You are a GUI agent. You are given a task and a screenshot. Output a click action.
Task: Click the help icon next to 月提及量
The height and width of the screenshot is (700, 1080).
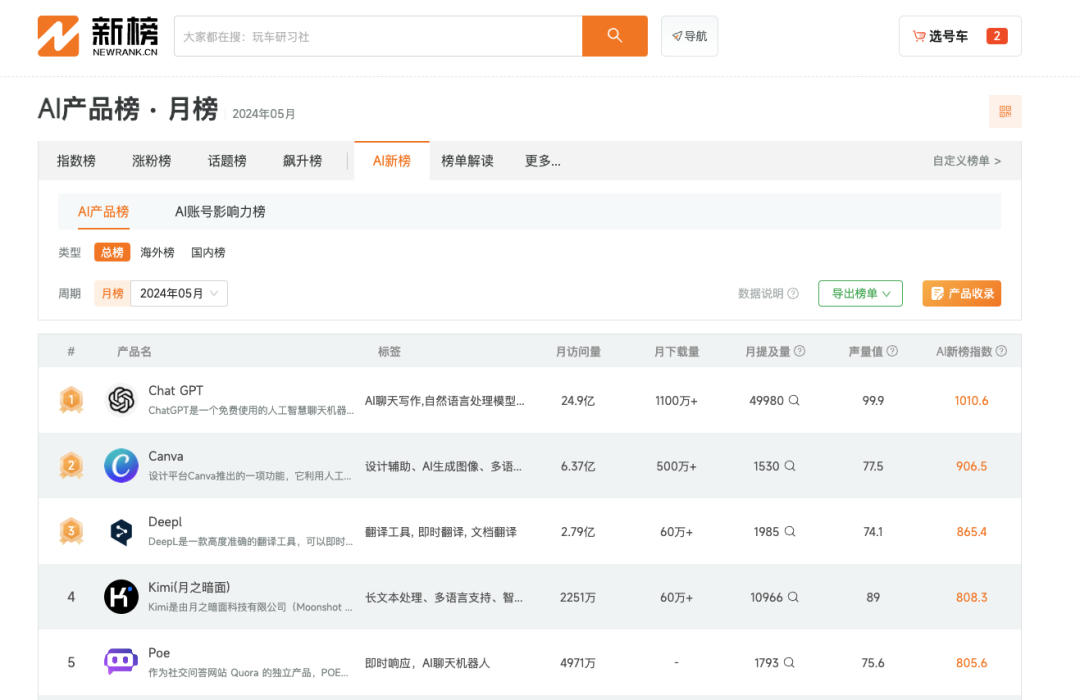coord(800,351)
